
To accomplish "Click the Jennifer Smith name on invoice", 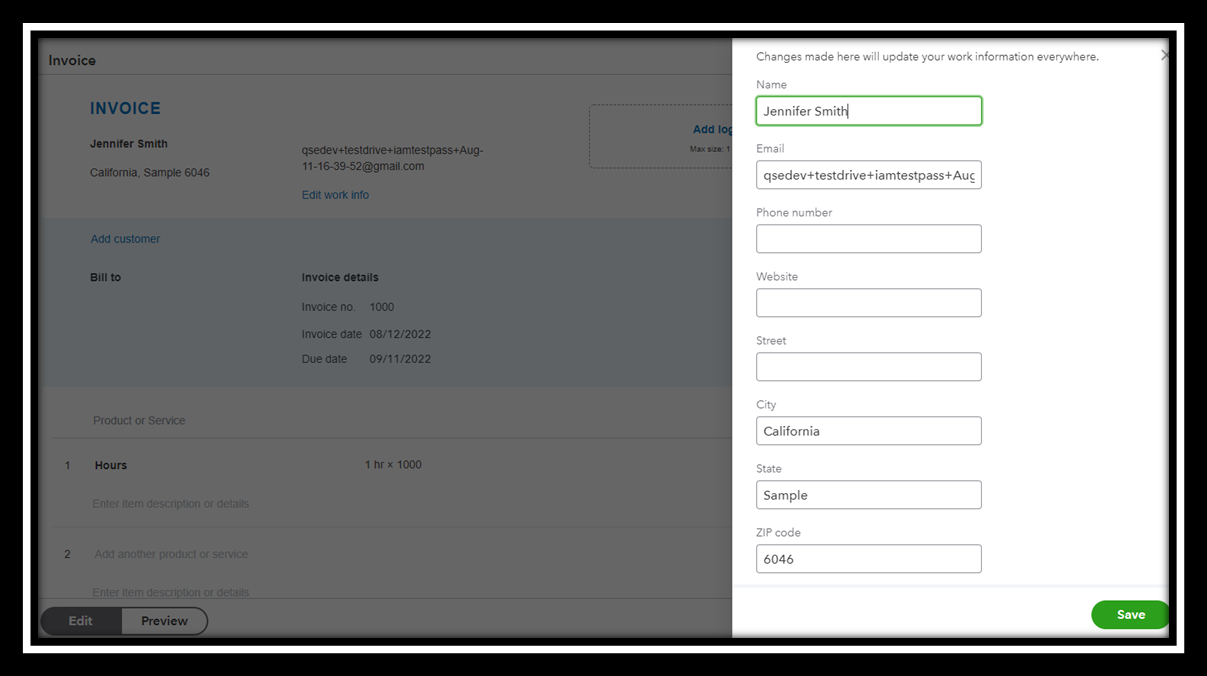I will 129,144.
